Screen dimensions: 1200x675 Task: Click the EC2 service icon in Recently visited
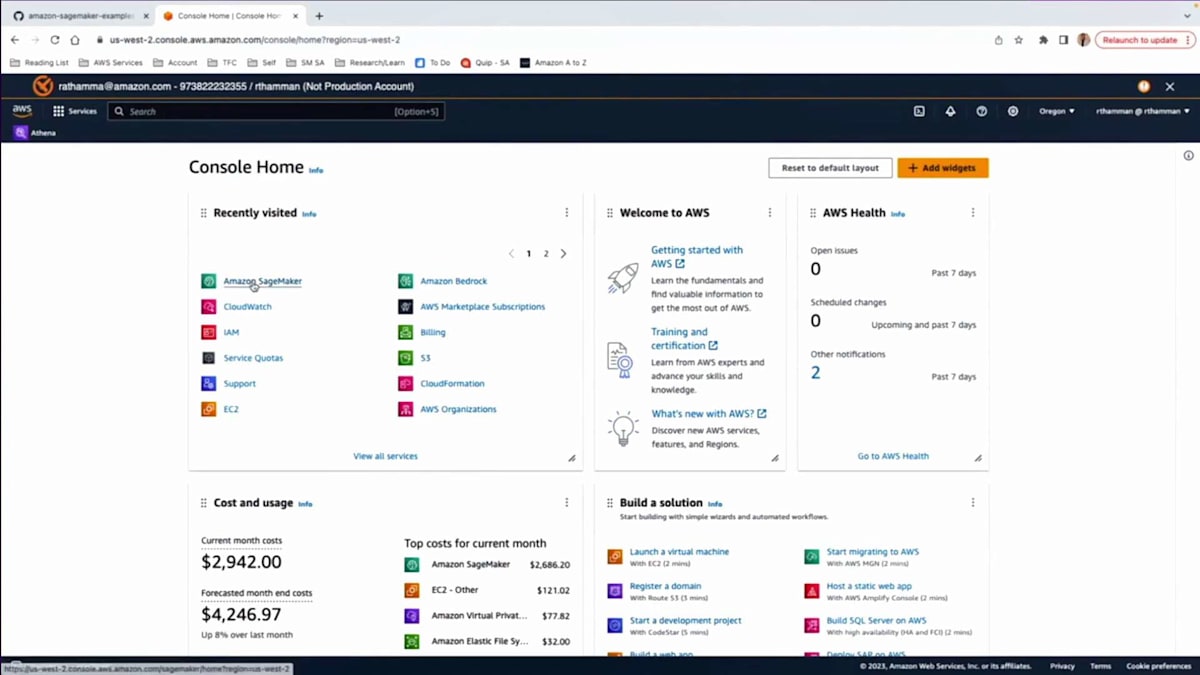(208, 409)
